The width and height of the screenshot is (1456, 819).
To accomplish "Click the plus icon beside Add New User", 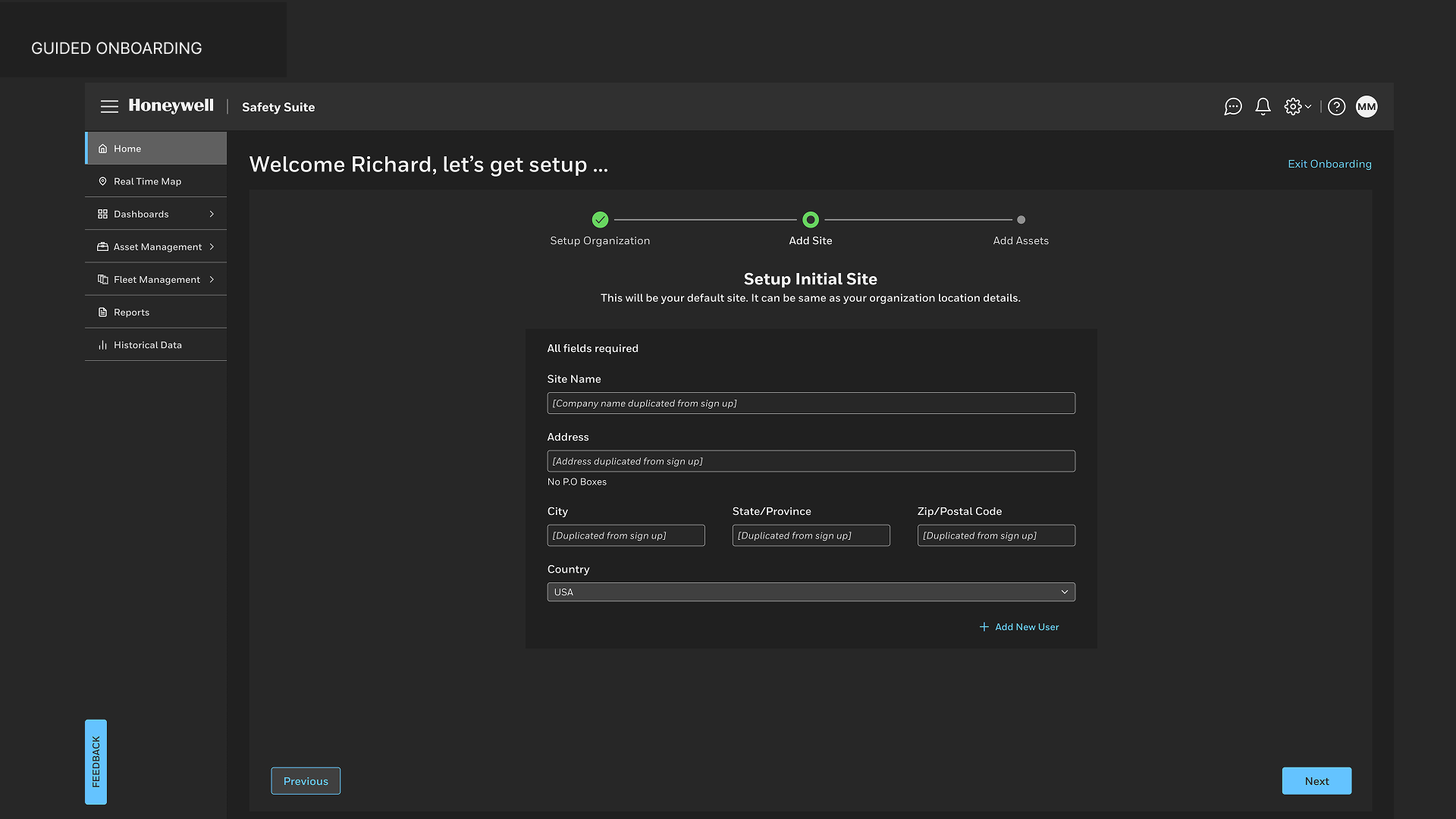I will [x=984, y=627].
